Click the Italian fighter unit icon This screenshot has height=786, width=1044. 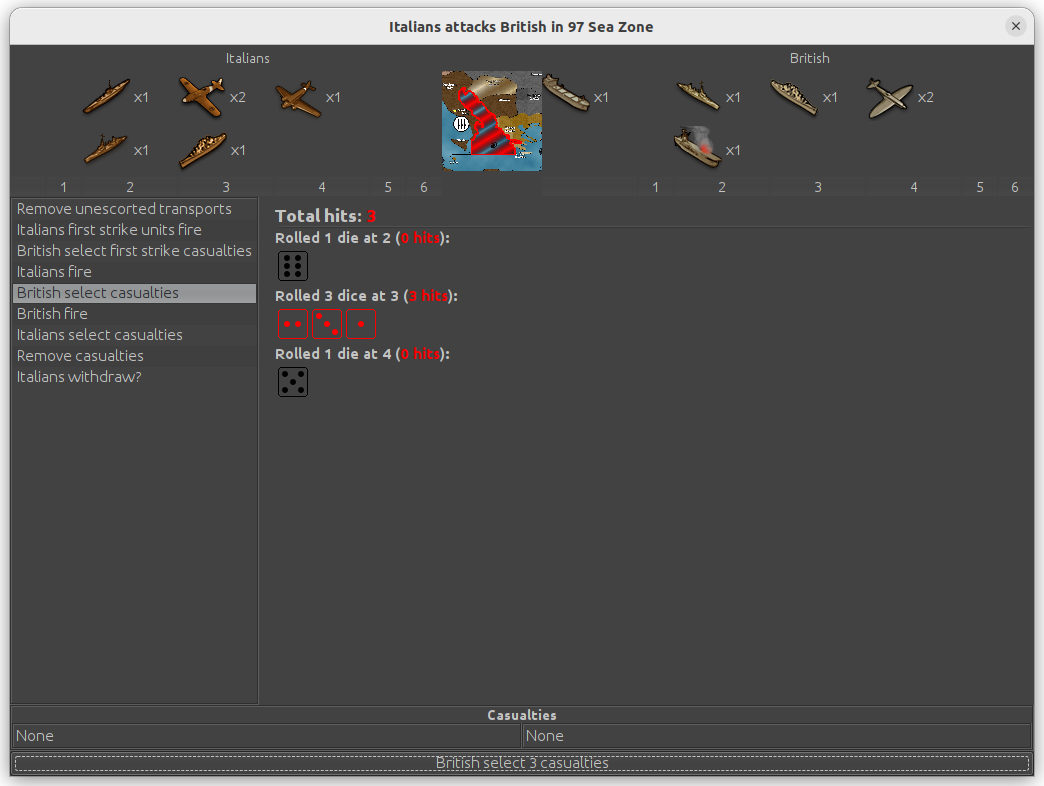(201, 96)
